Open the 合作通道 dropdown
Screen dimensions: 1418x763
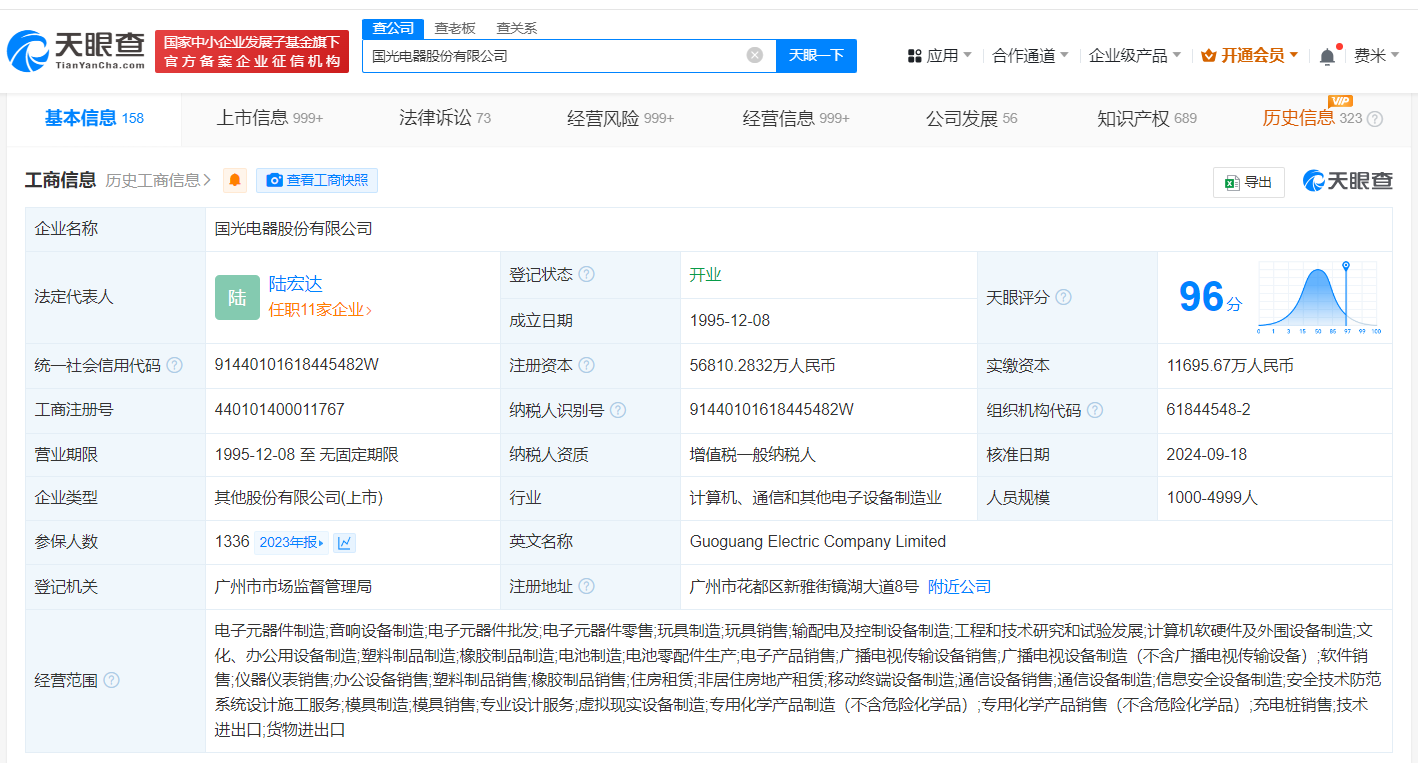(x=1022, y=55)
